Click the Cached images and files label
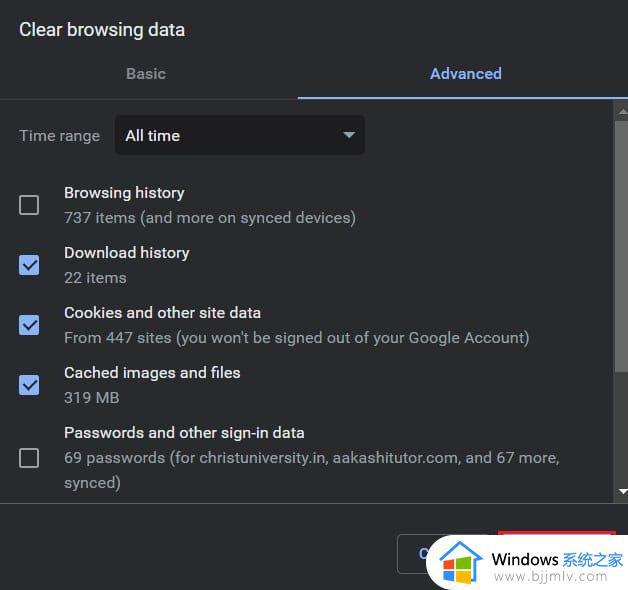 tap(152, 373)
